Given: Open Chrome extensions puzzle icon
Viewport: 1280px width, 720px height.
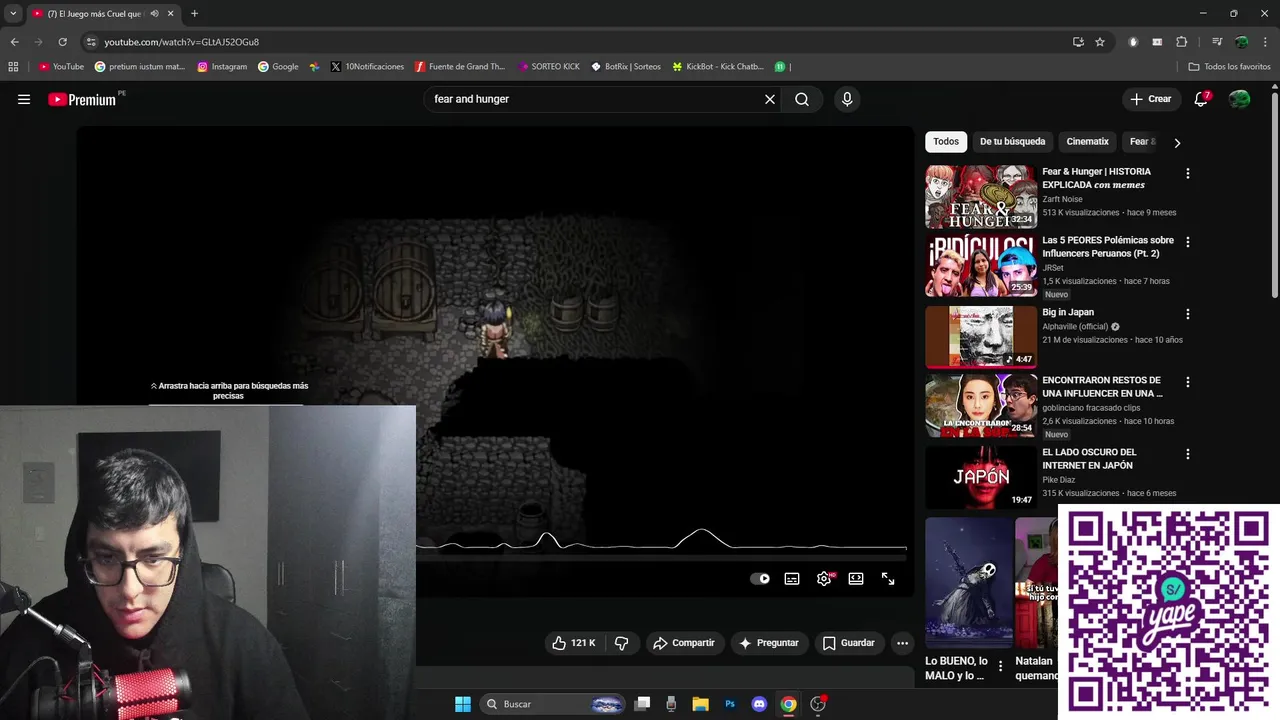Looking at the screenshot, I should pos(1181,42).
